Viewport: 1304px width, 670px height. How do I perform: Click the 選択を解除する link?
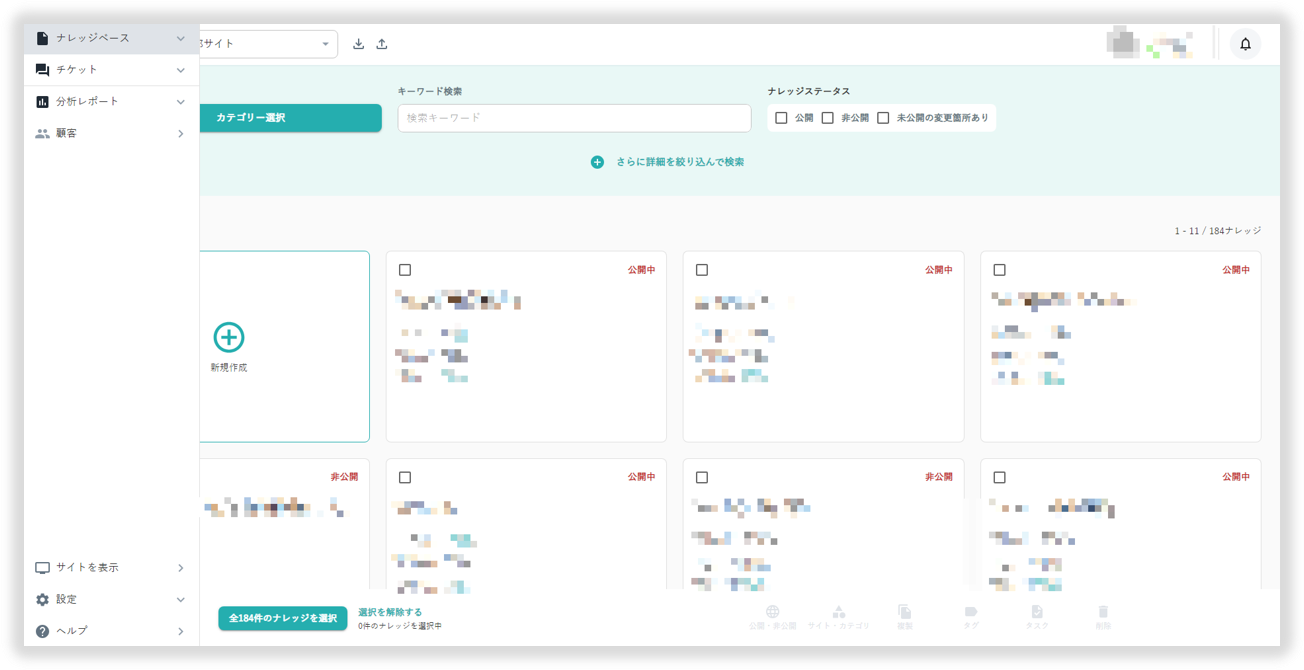coord(390,612)
